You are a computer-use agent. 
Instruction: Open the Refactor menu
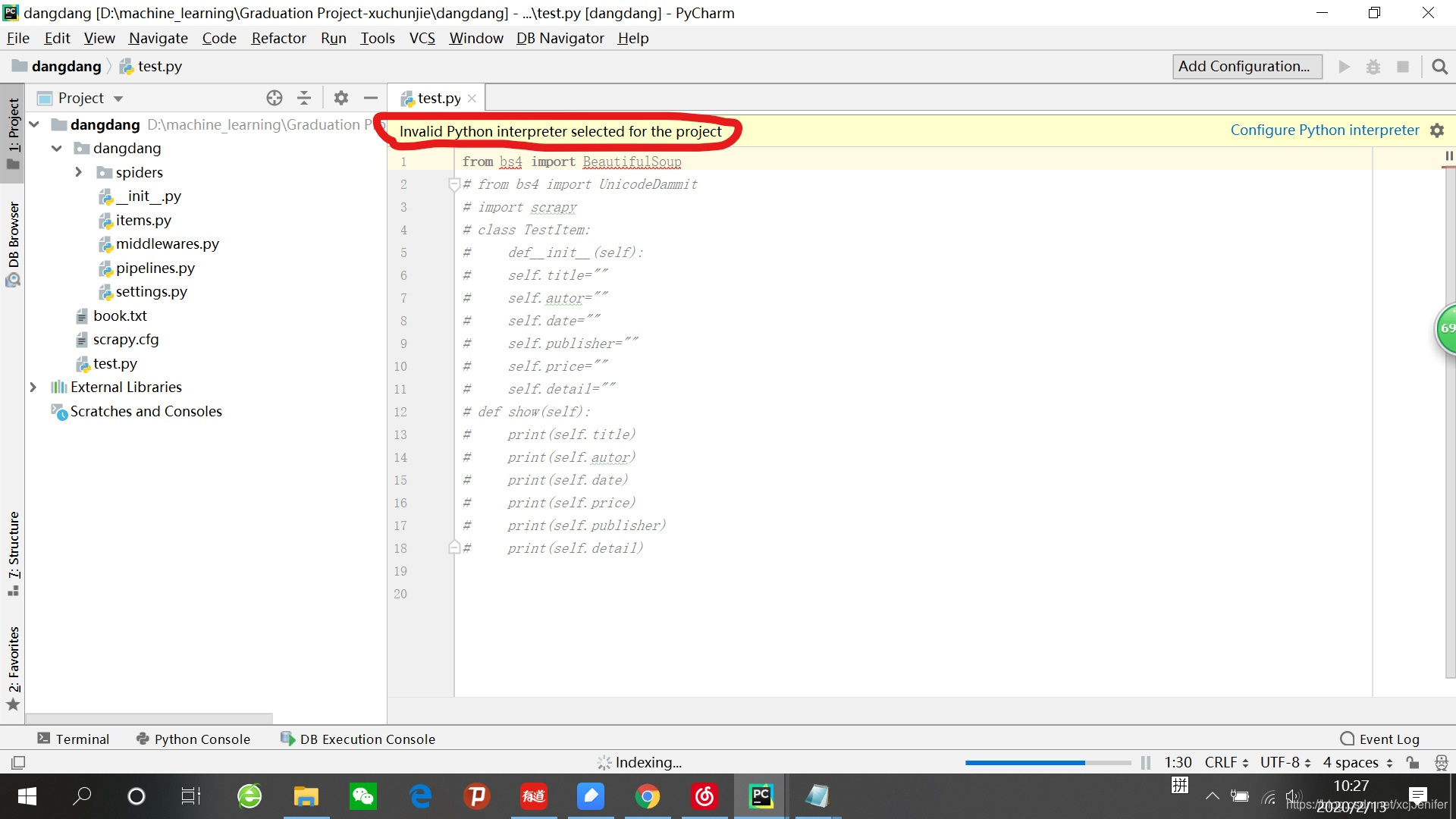pyautogui.click(x=278, y=38)
